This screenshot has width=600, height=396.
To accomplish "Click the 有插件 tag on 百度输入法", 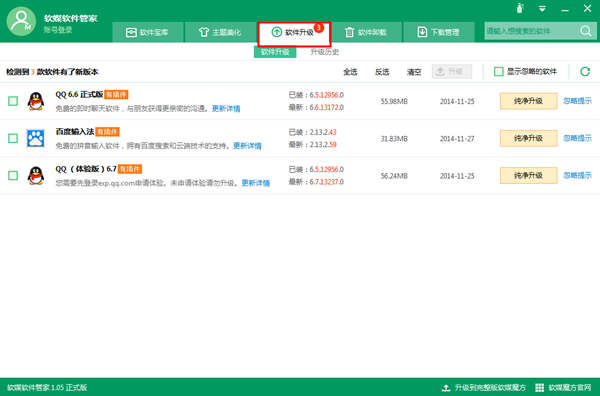I will click(x=107, y=132).
